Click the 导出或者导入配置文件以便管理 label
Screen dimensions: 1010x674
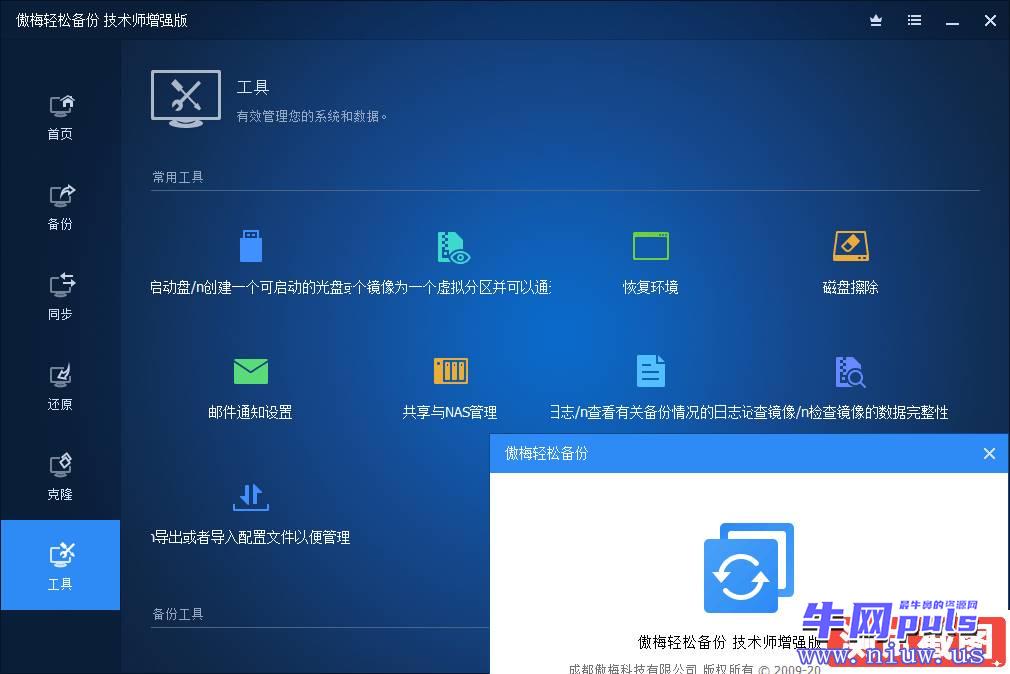point(251,537)
